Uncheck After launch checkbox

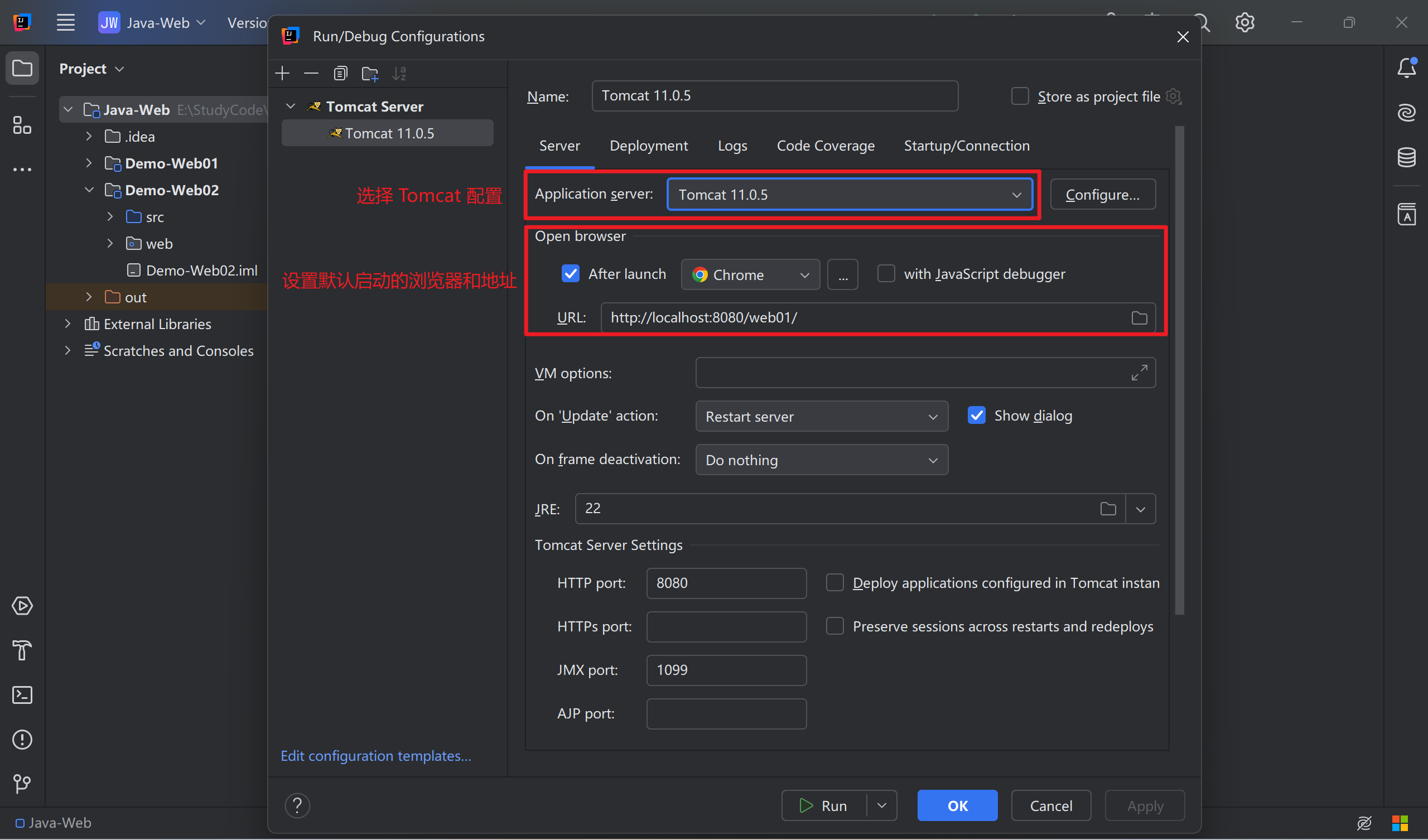coord(571,274)
